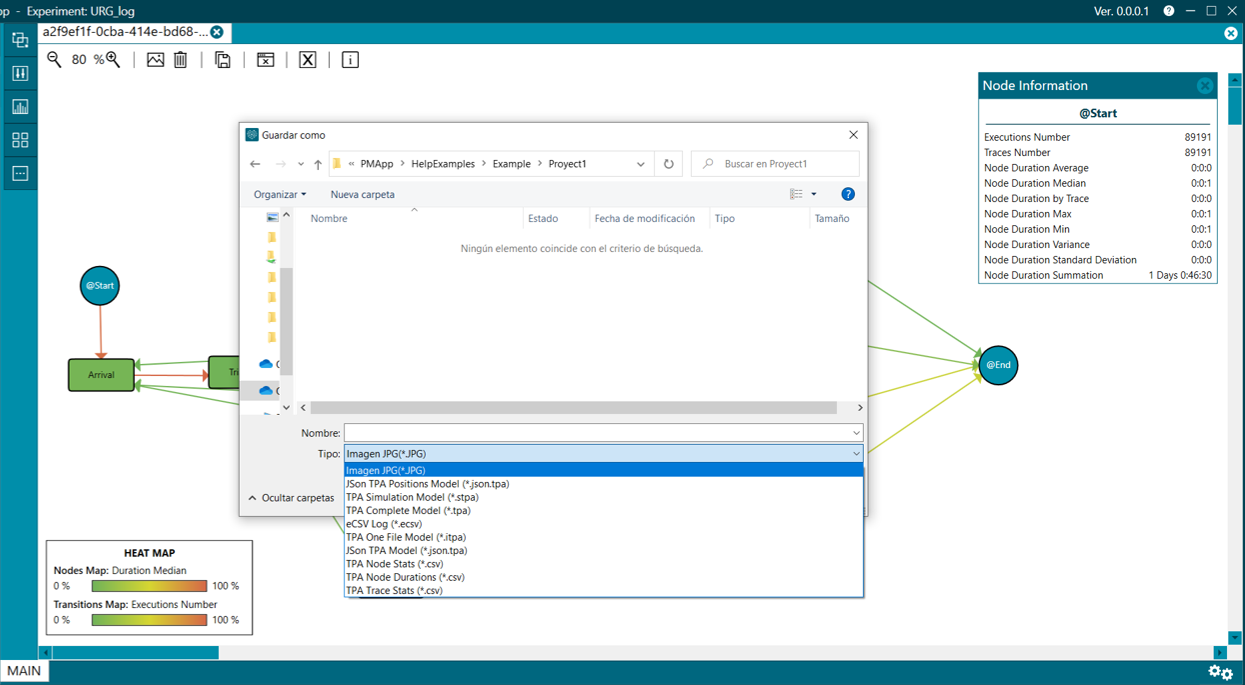Click the back arrow in save dialog
The height and width of the screenshot is (685, 1245).
tap(255, 164)
